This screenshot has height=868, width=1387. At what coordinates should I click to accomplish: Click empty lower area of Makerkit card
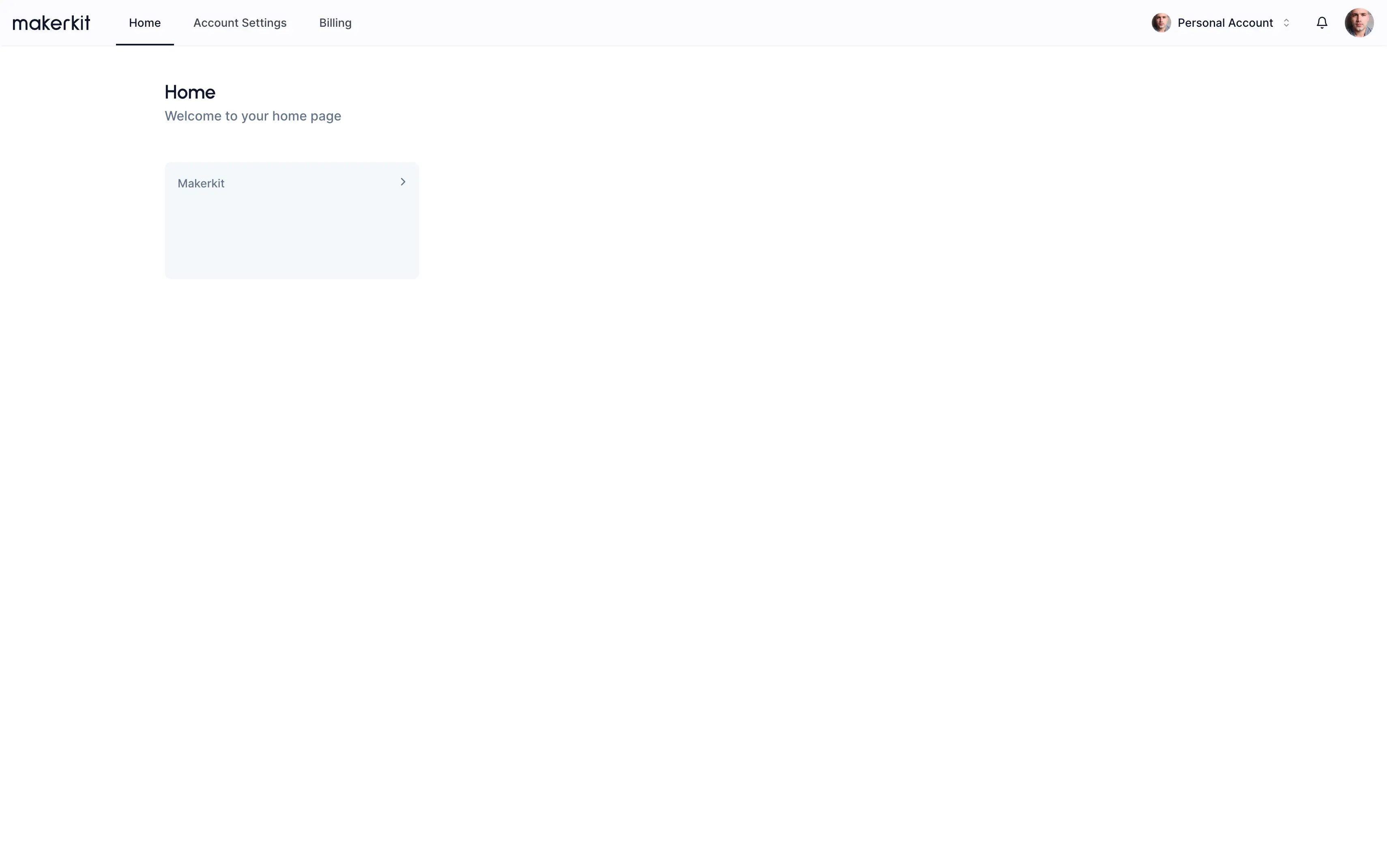(x=292, y=247)
